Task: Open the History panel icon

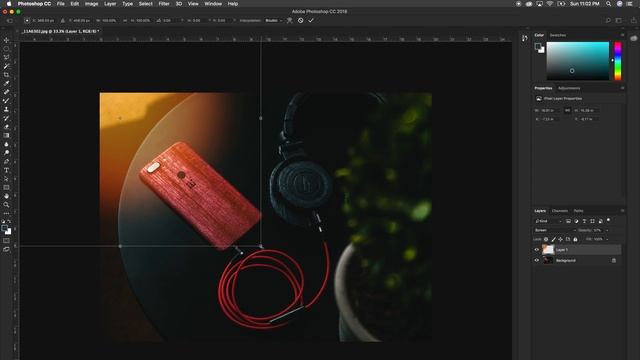Action: point(525,38)
